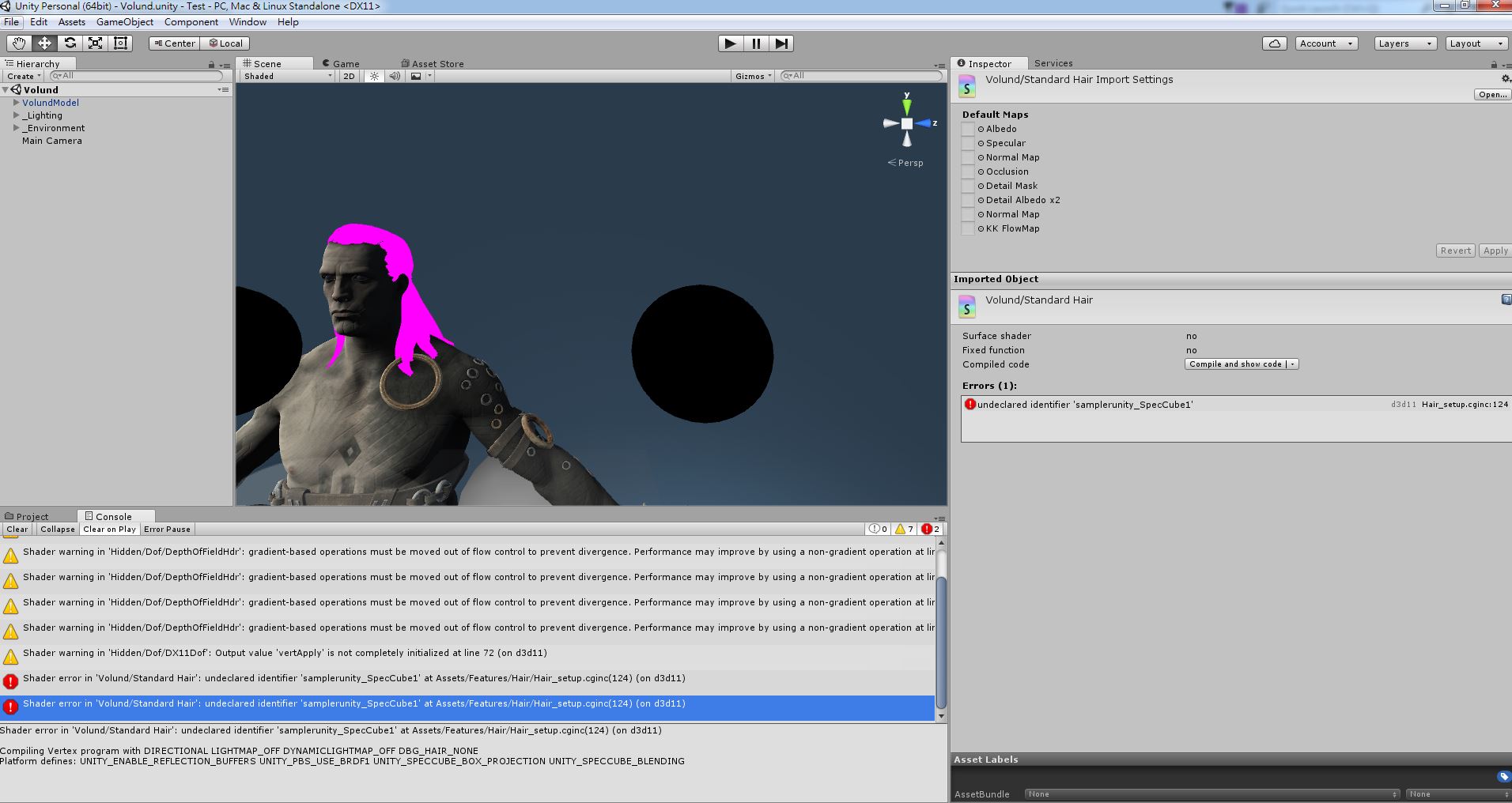Expand the _Environment tree item

click(16, 128)
